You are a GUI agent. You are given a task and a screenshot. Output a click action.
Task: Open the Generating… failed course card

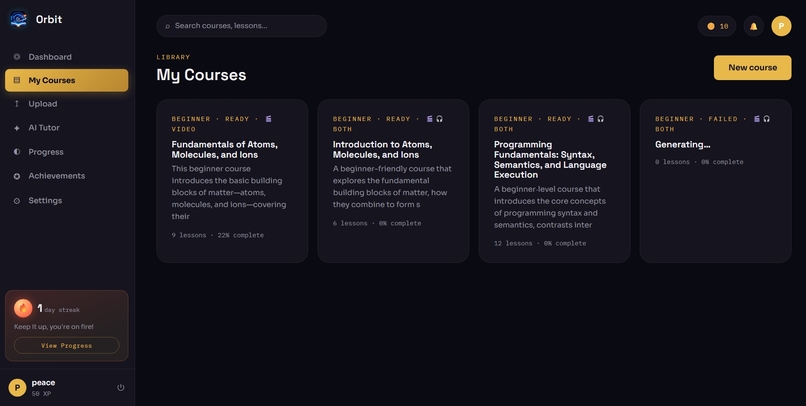tap(716, 181)
